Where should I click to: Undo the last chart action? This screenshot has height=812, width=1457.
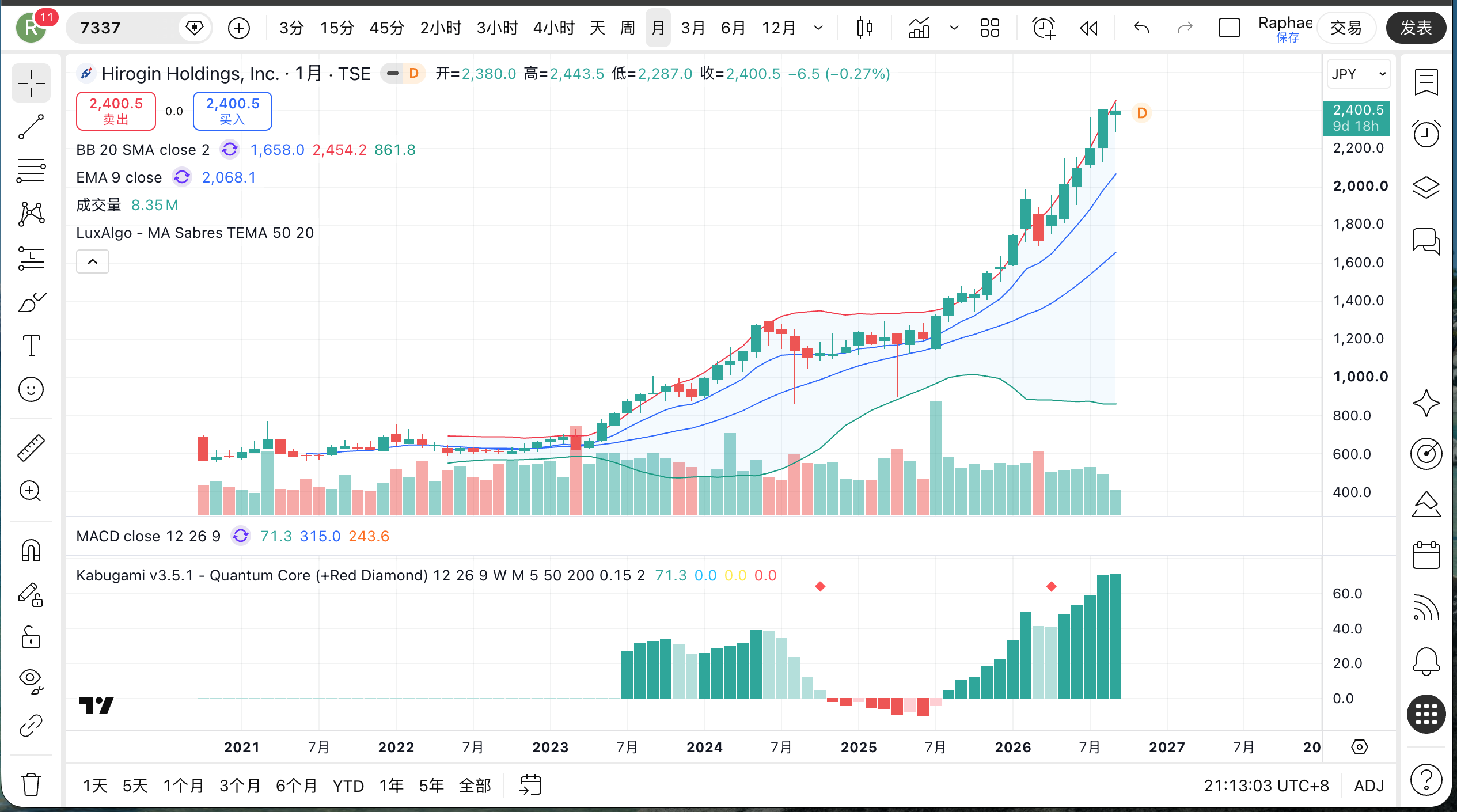(x=1141, y=28)
